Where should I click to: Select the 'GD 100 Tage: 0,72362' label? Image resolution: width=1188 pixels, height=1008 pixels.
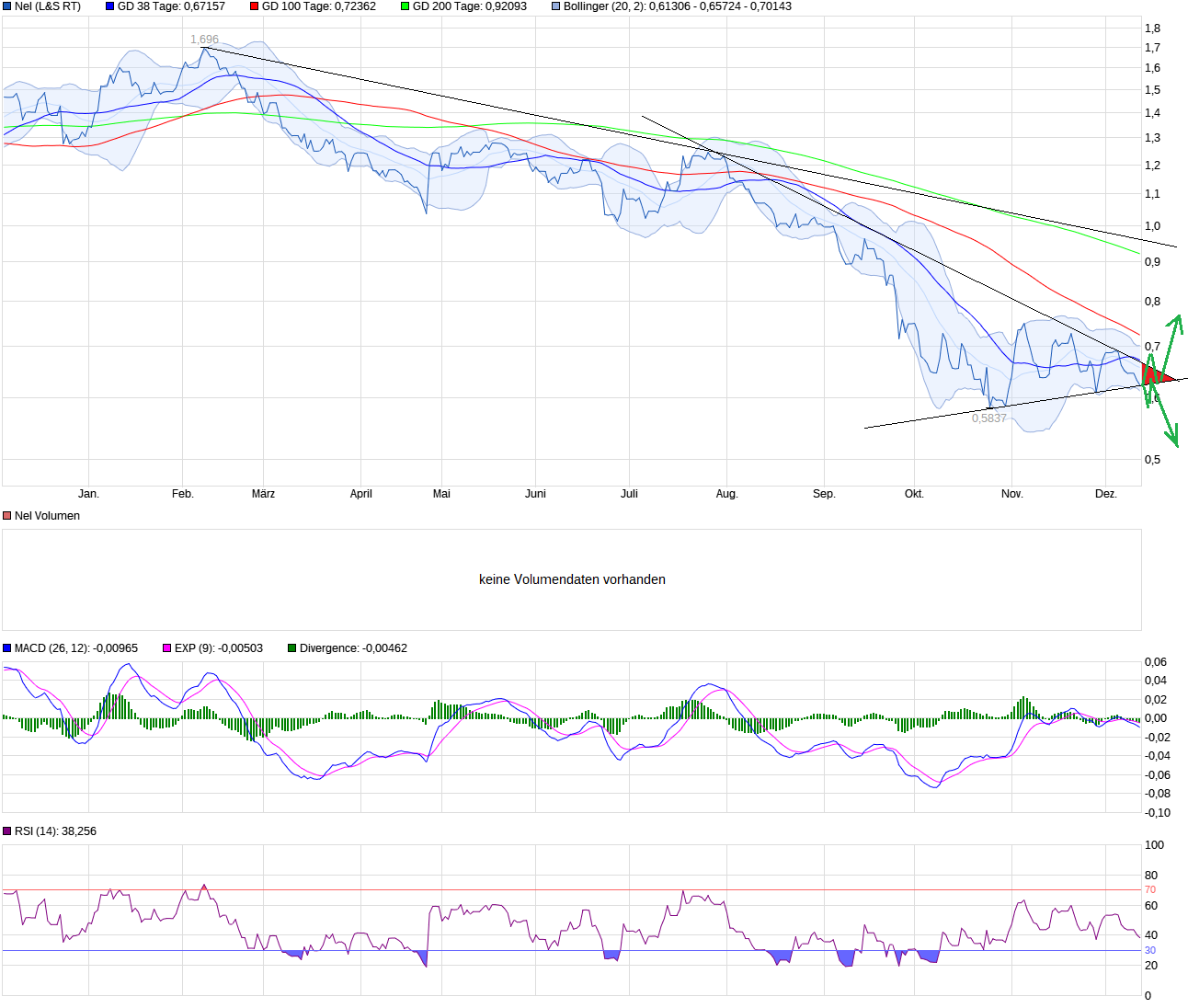point(319,6)
